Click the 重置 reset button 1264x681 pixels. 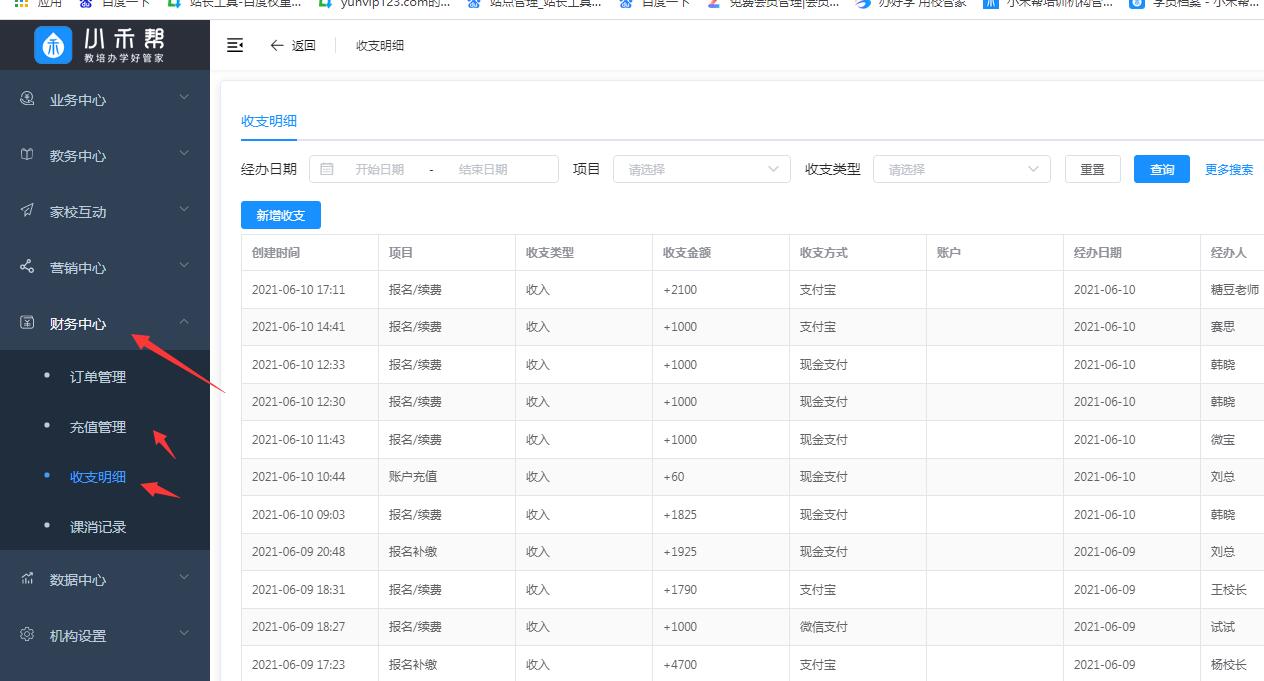pos(1093,169)
